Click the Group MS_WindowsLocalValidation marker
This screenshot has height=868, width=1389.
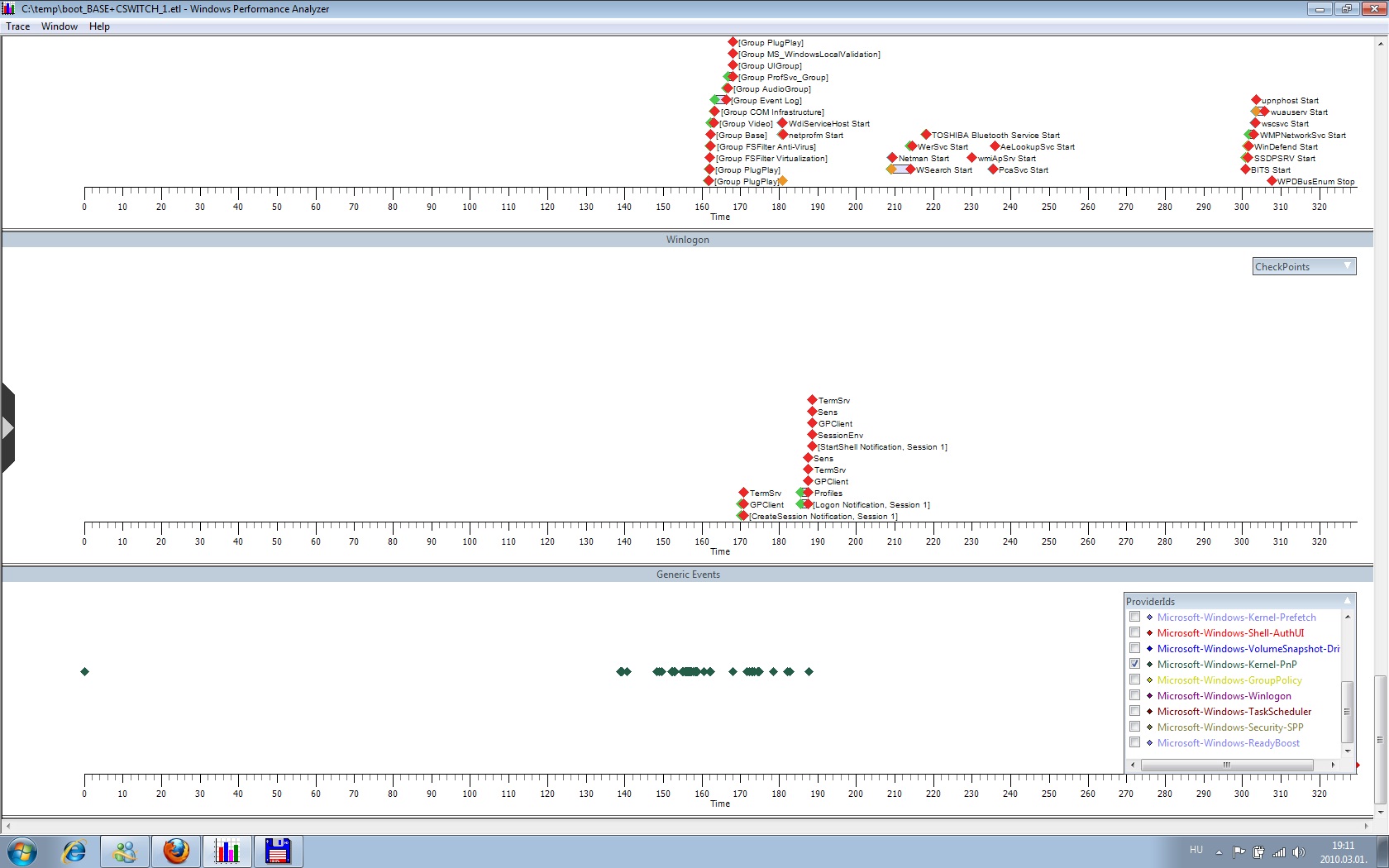click(x=733, y=54)
